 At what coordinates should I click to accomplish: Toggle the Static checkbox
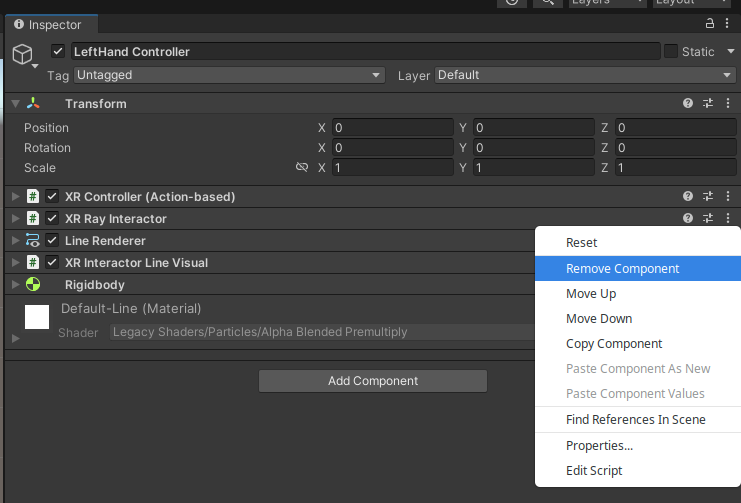pyautogui.click(x=671, y=51)
